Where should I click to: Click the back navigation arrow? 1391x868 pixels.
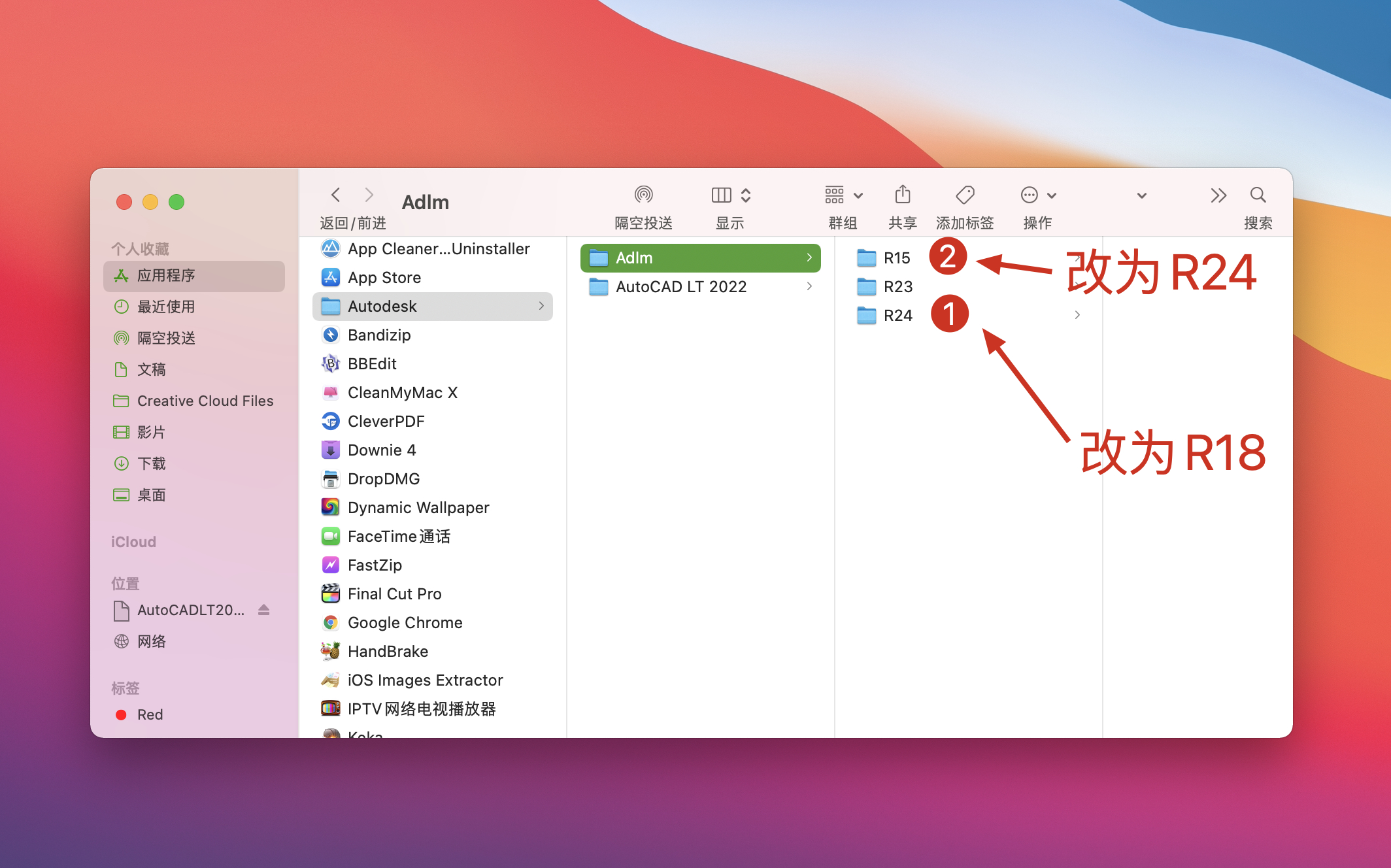tap(336, 195)
